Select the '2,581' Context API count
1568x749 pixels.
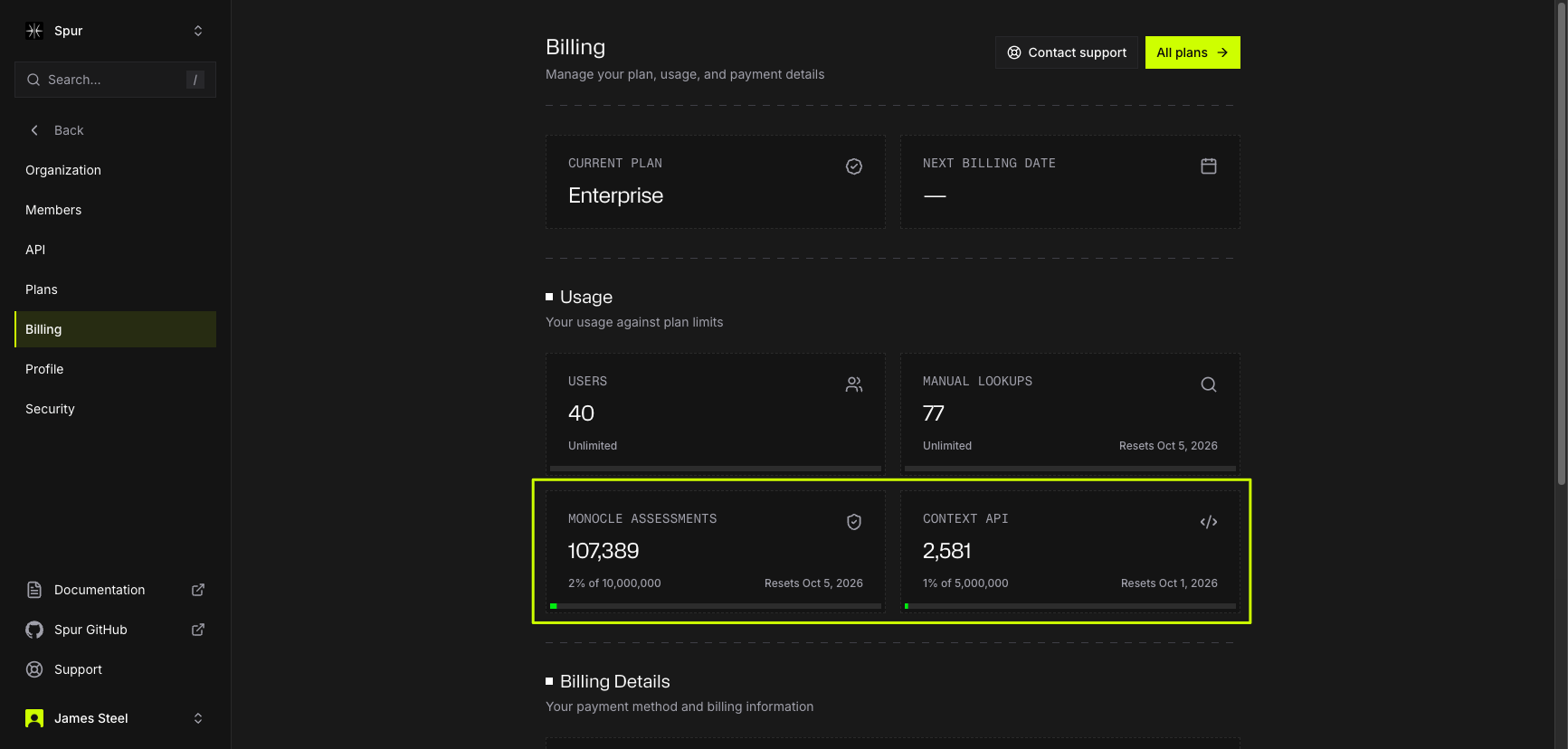947,551
